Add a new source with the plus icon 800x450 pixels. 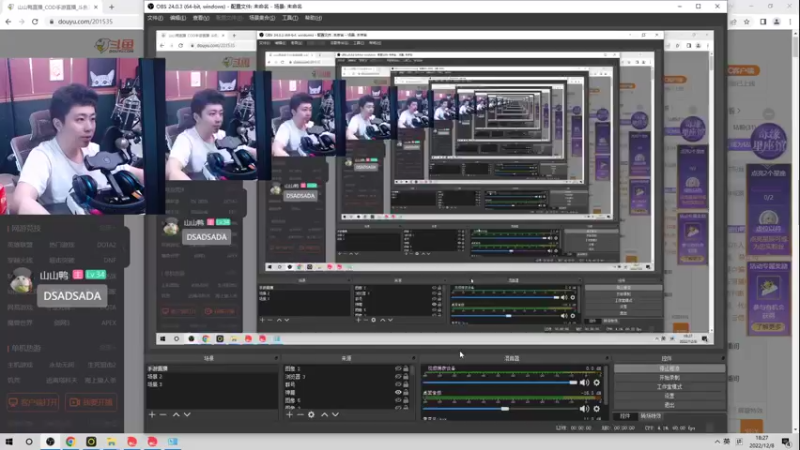[x=289, y=415]
